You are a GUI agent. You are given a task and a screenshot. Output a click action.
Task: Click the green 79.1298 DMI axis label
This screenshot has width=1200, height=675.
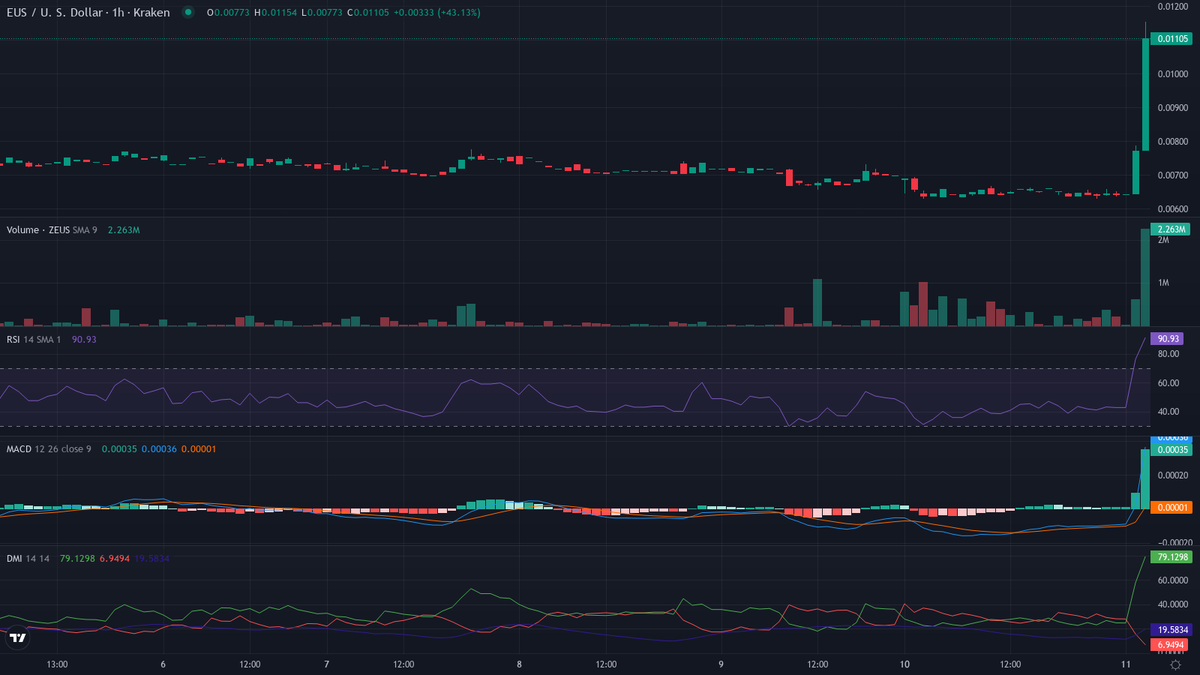coord(1171,556)
